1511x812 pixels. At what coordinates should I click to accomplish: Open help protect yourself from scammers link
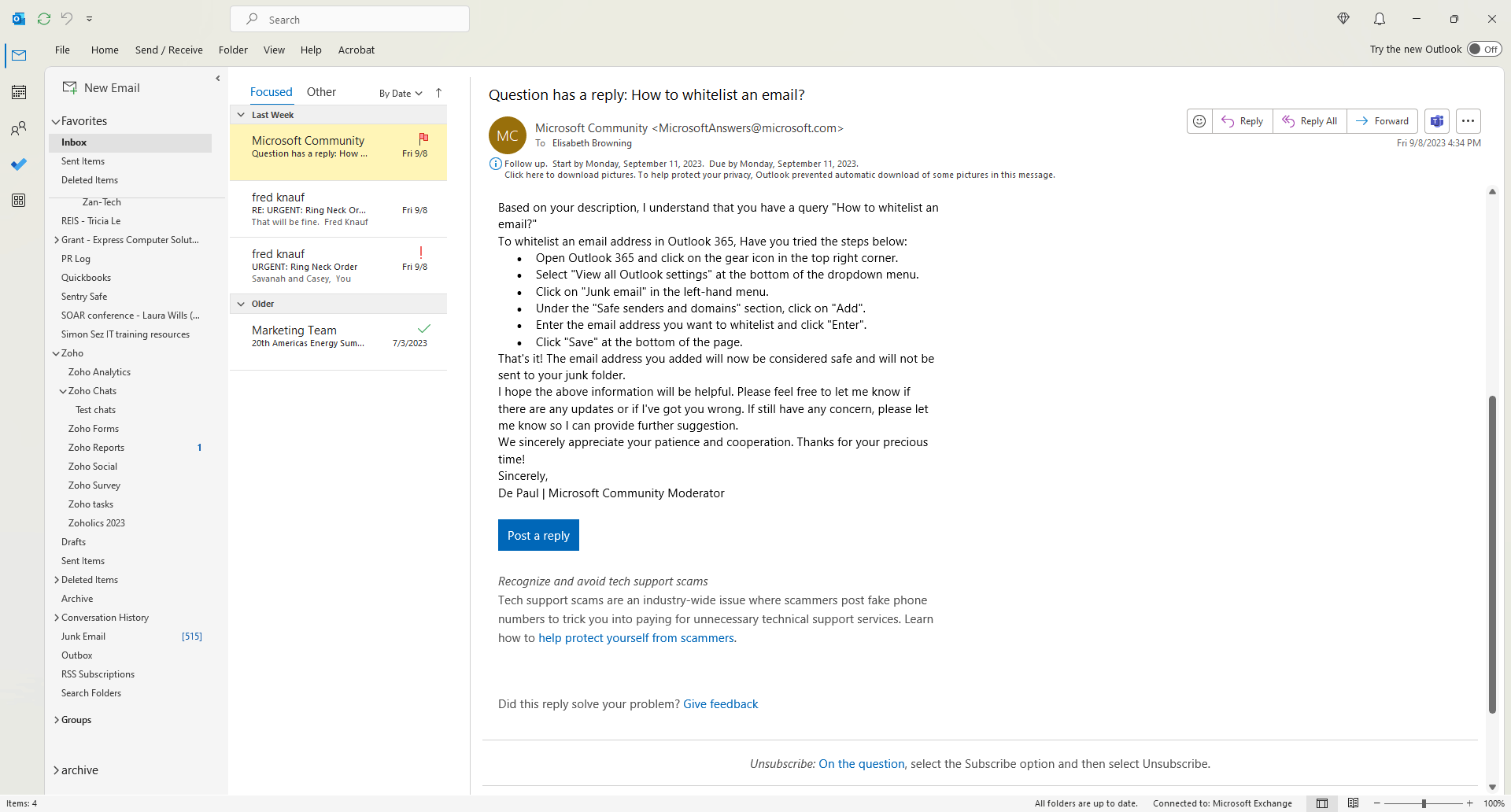click(x=636, y=638)
